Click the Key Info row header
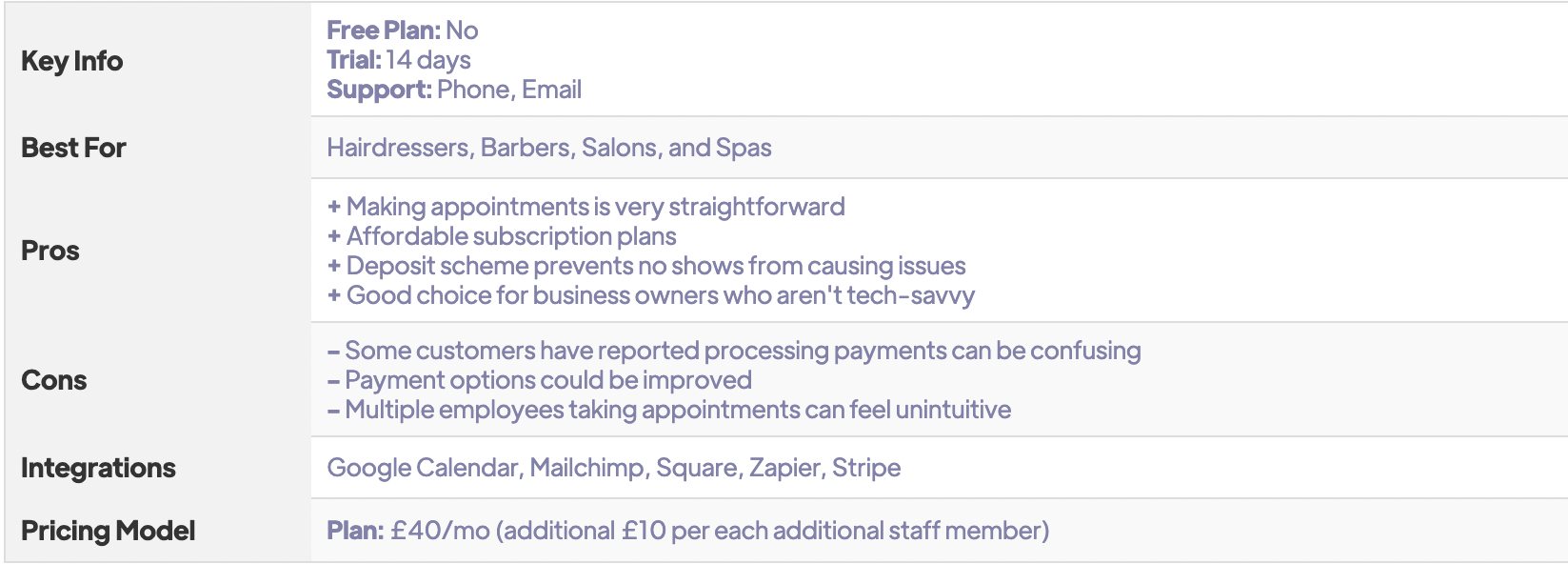Viewport: 1568px width, 564px height. click(72, 61)
